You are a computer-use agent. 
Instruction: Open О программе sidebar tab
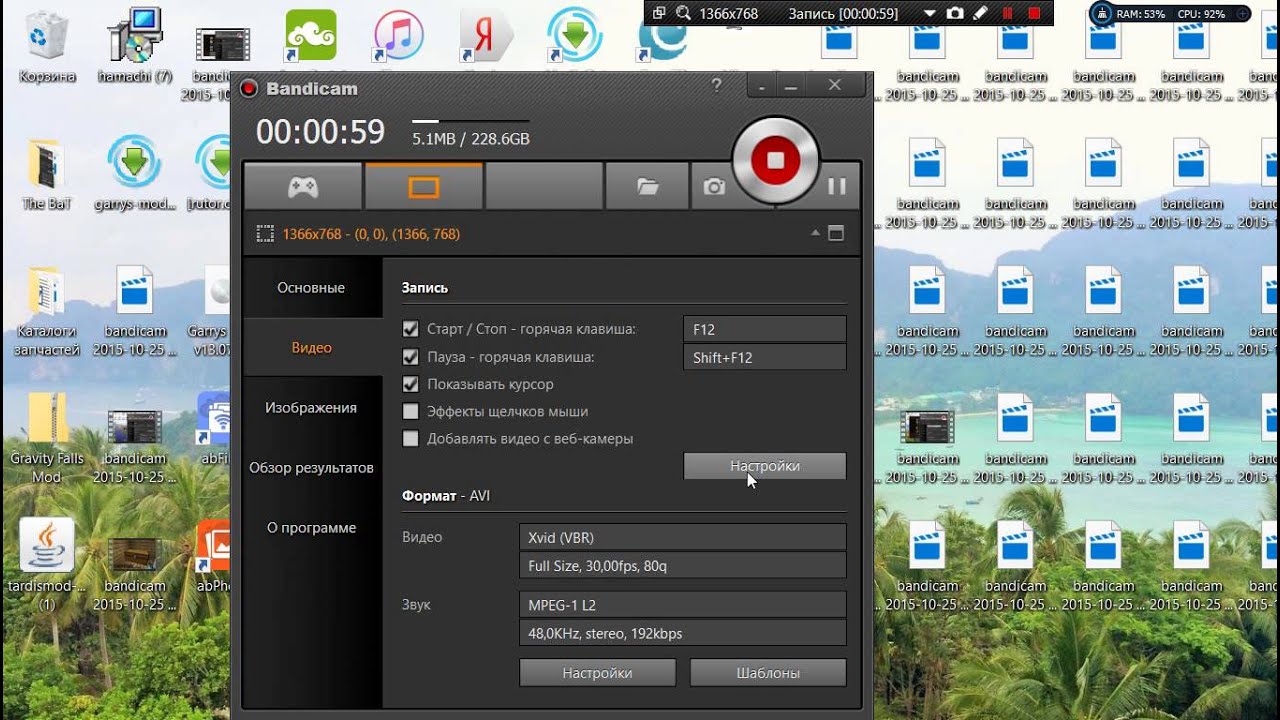pos(311,528)
